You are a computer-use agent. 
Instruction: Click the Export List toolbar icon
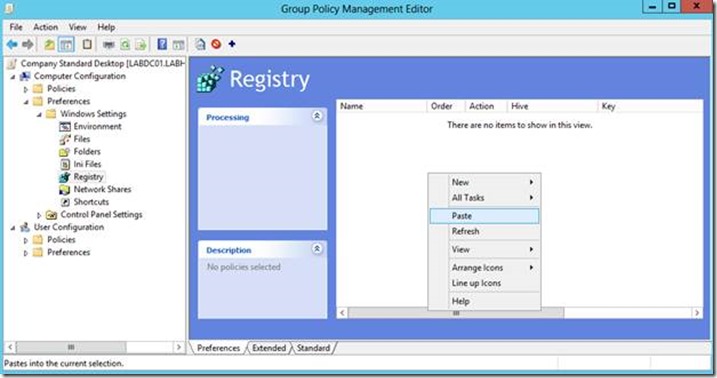(x=141, y=44)
